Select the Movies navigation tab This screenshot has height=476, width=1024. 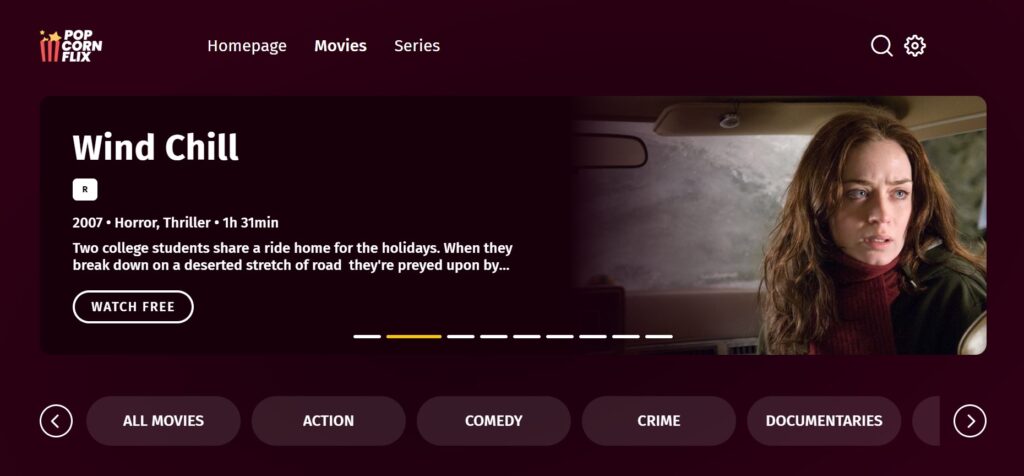[340, 46]
